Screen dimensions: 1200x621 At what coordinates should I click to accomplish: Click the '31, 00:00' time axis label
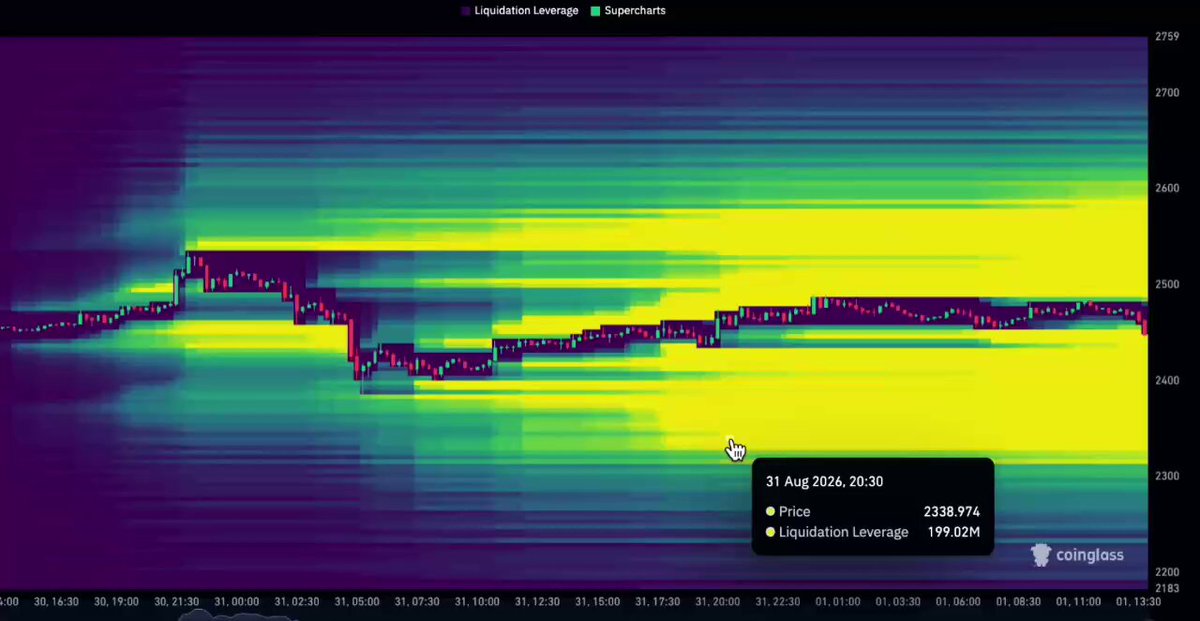236,602
